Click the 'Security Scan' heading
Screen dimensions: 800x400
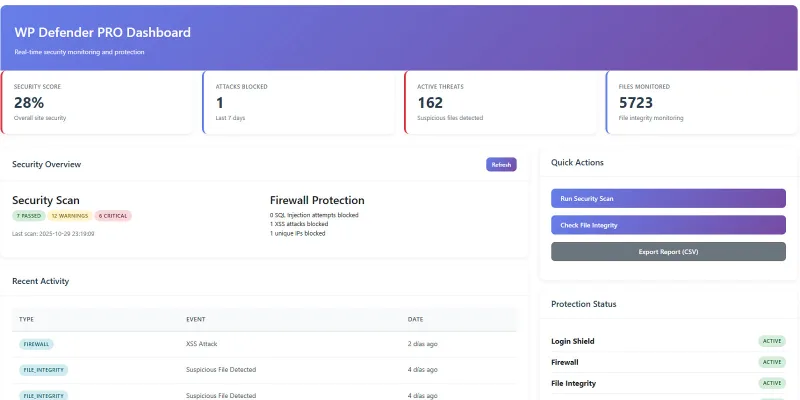(x=46, y=201)
